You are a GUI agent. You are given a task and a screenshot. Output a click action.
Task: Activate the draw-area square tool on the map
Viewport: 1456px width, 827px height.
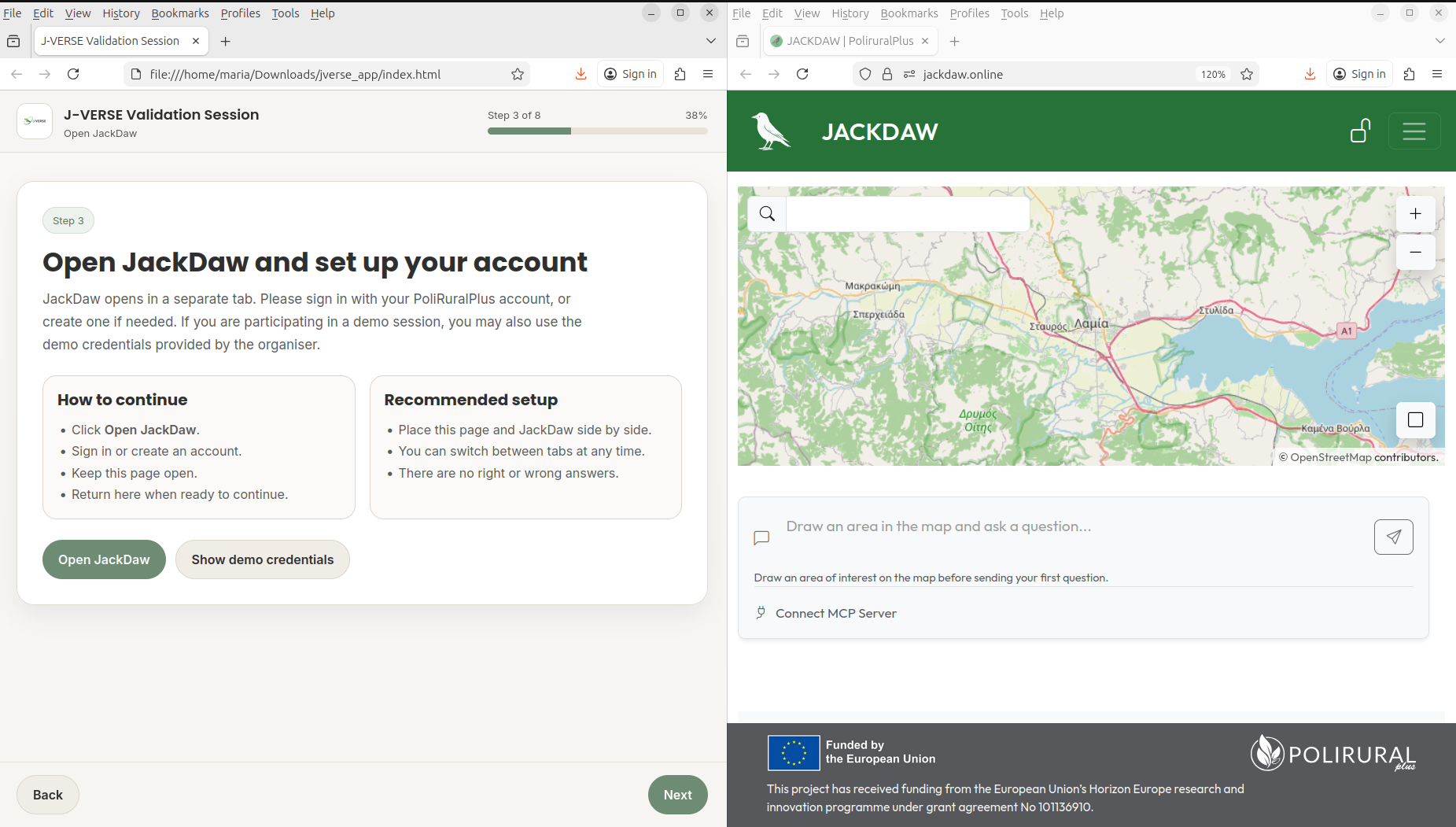(1416, 420)
